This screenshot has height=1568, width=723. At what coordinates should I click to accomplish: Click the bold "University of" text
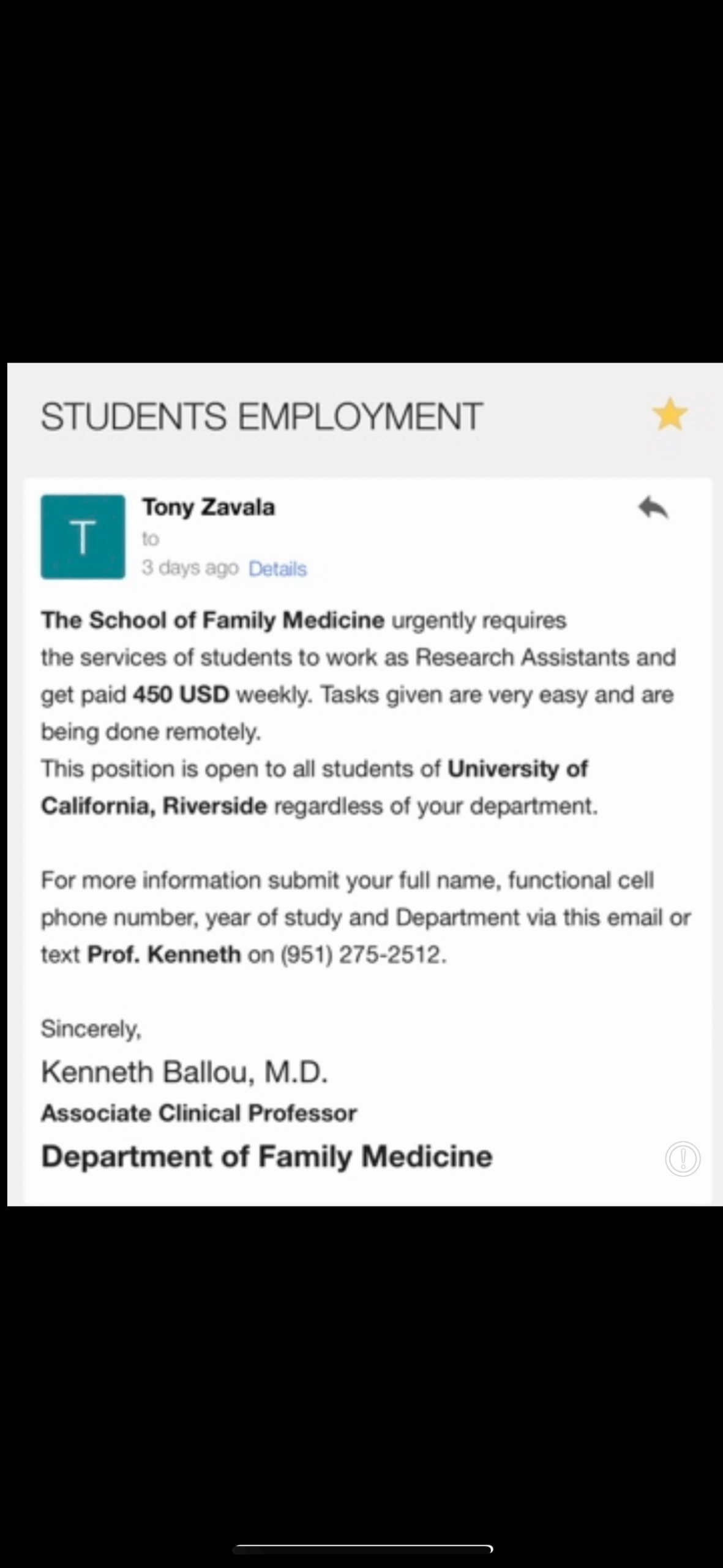pyautogui.click(x=517, y=769)
